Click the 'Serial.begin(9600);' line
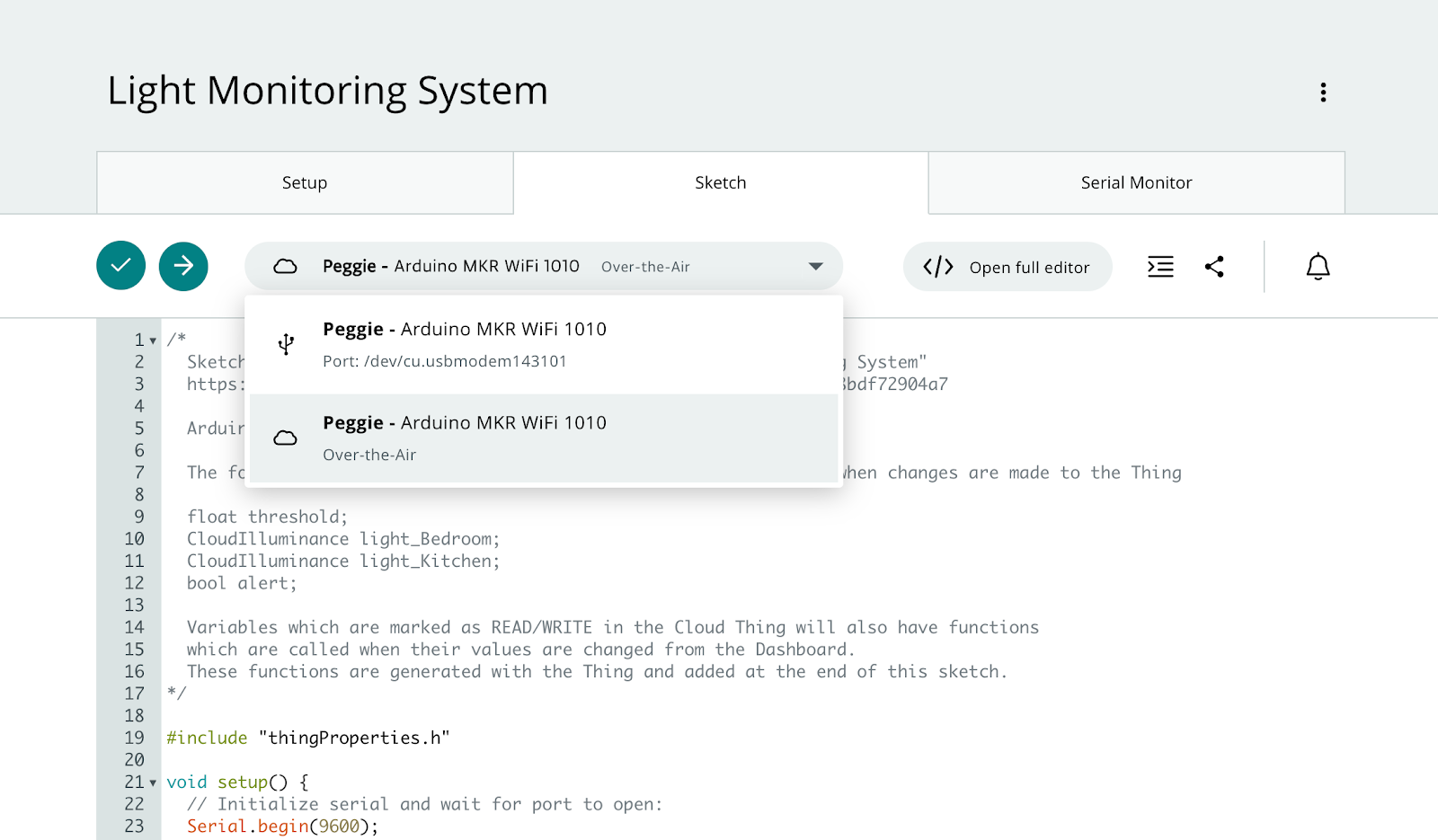 coord(283,827)
